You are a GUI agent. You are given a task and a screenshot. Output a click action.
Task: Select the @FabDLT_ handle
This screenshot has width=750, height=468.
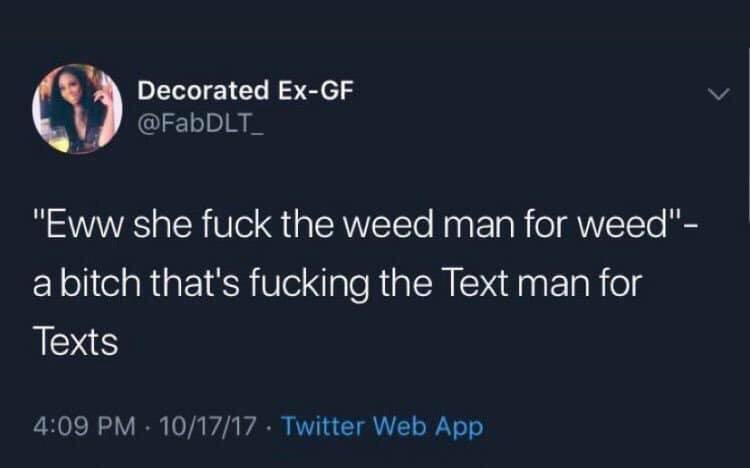point(200,124)
